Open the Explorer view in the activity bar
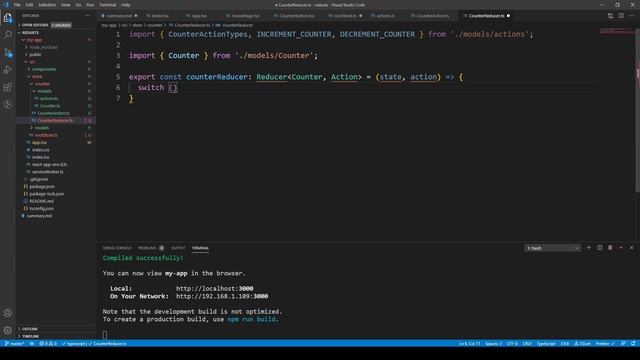640x360 pixels. [x=8, y=18]
